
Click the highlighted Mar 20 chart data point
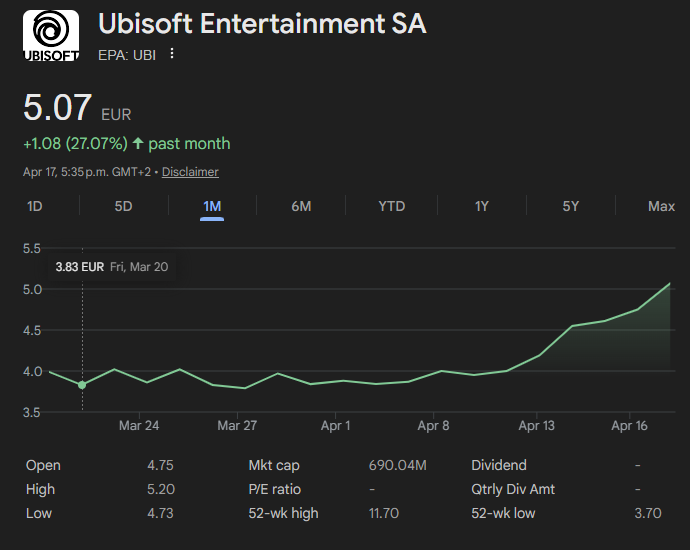[x=82, y=385]
